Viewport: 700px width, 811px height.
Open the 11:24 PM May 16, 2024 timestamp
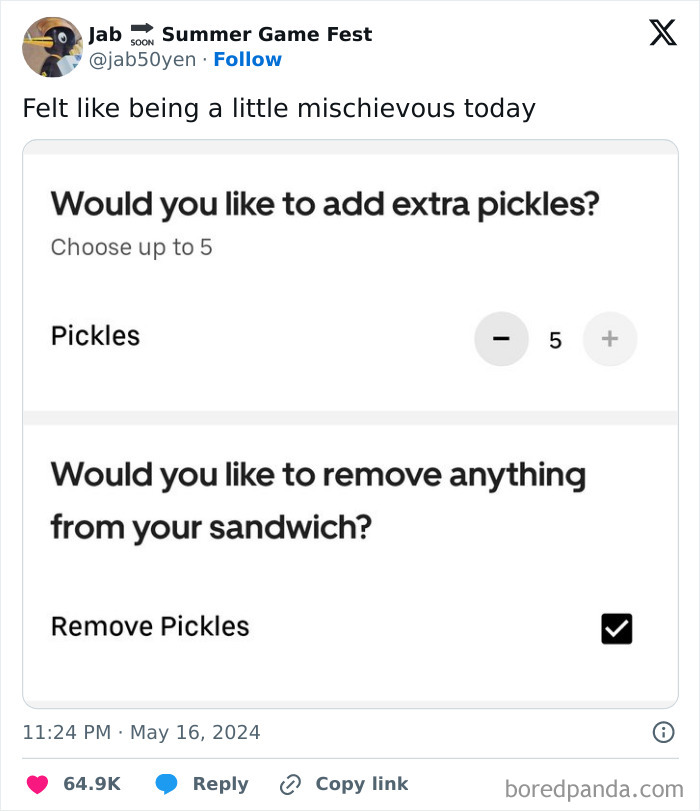click(141, 732)
